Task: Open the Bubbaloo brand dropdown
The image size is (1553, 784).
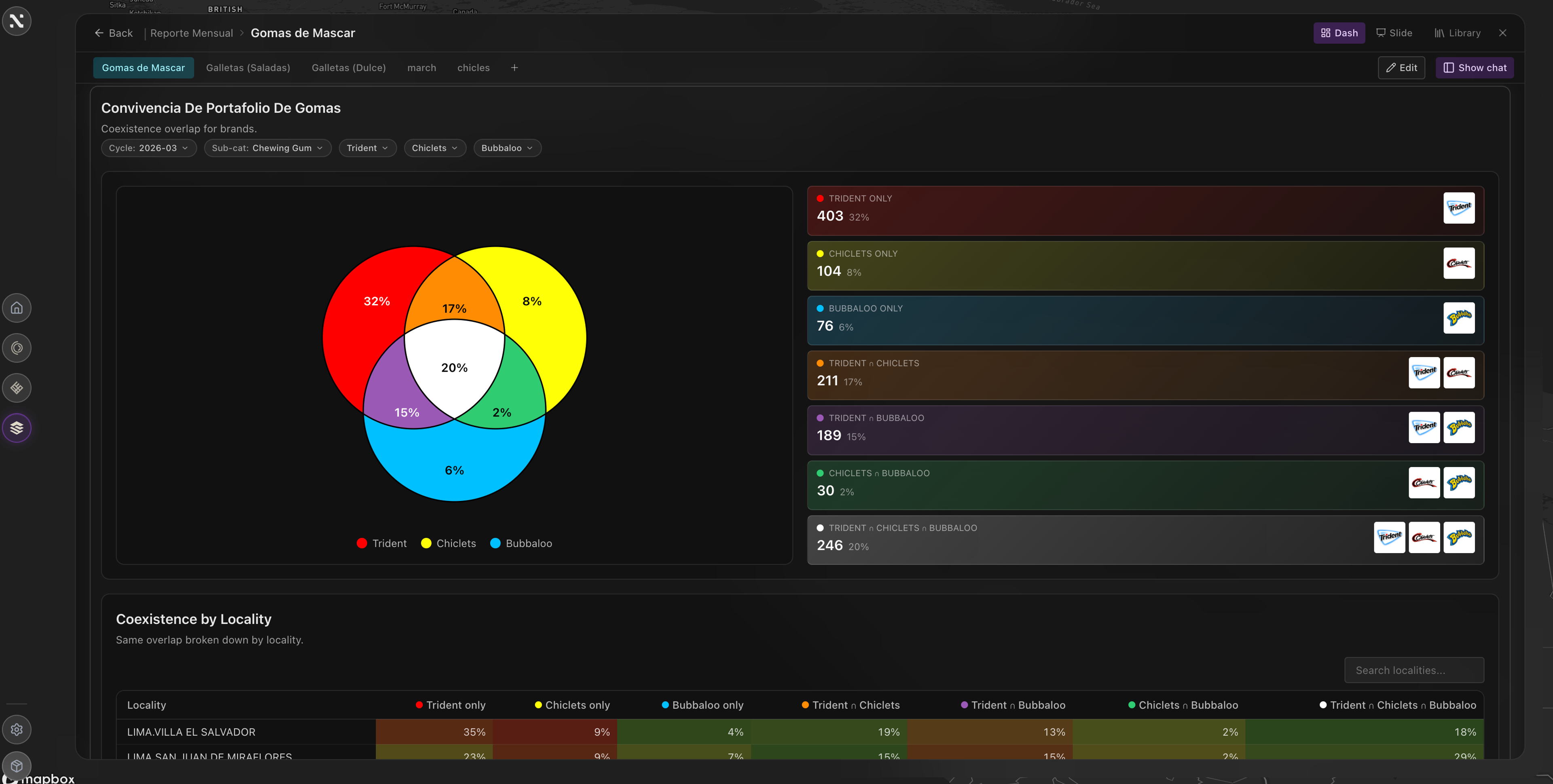Action: pos(507,148)
